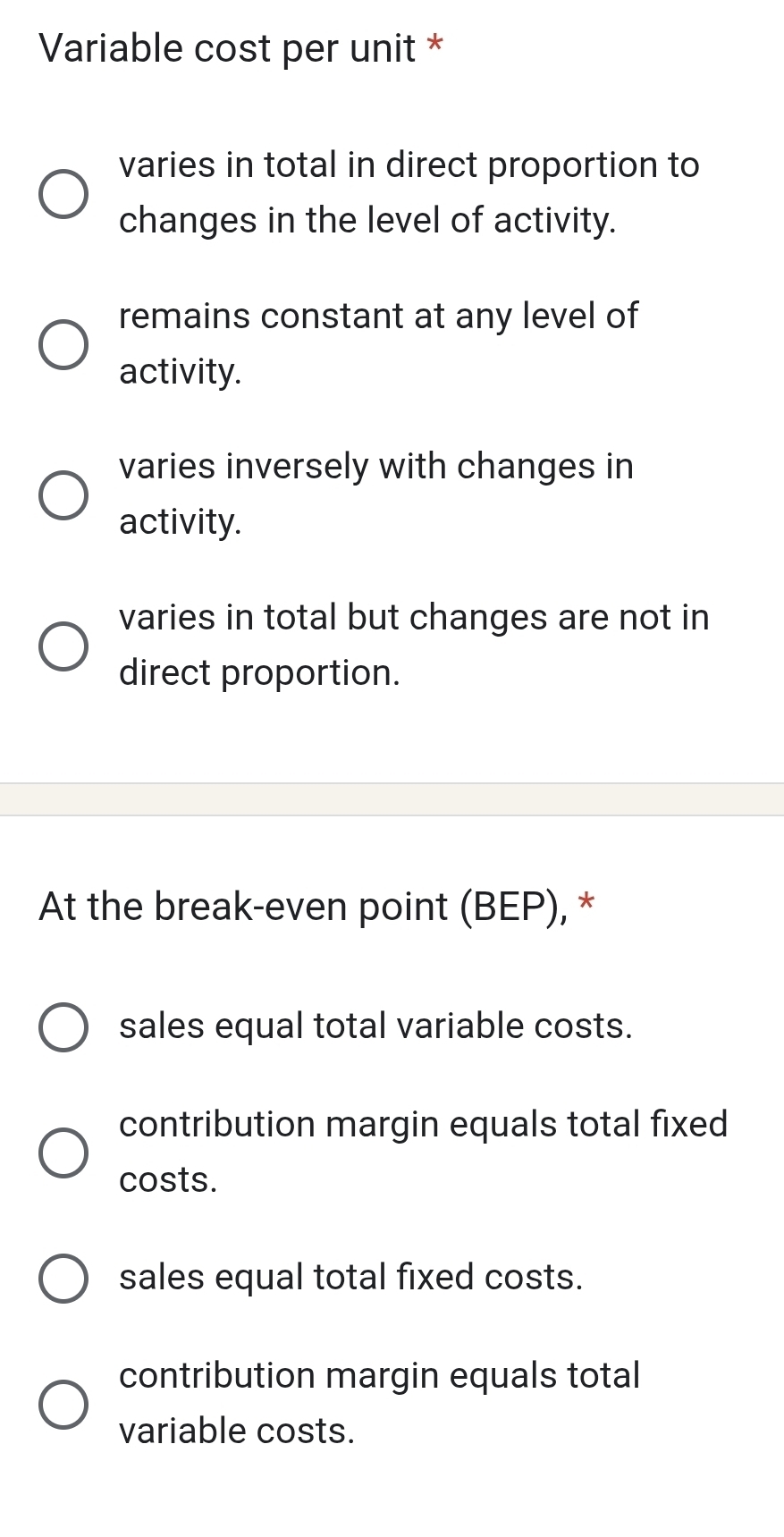Click text 'varies in total but changes are not'
784x1537 pixels.
[414, 618]
